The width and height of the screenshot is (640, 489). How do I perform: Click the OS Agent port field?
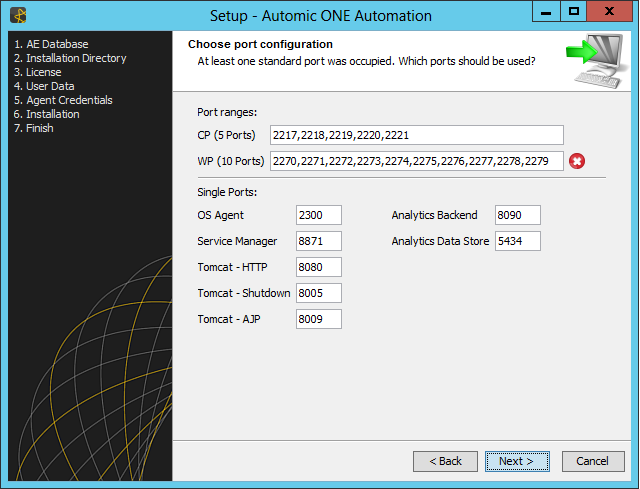(319, 215)
